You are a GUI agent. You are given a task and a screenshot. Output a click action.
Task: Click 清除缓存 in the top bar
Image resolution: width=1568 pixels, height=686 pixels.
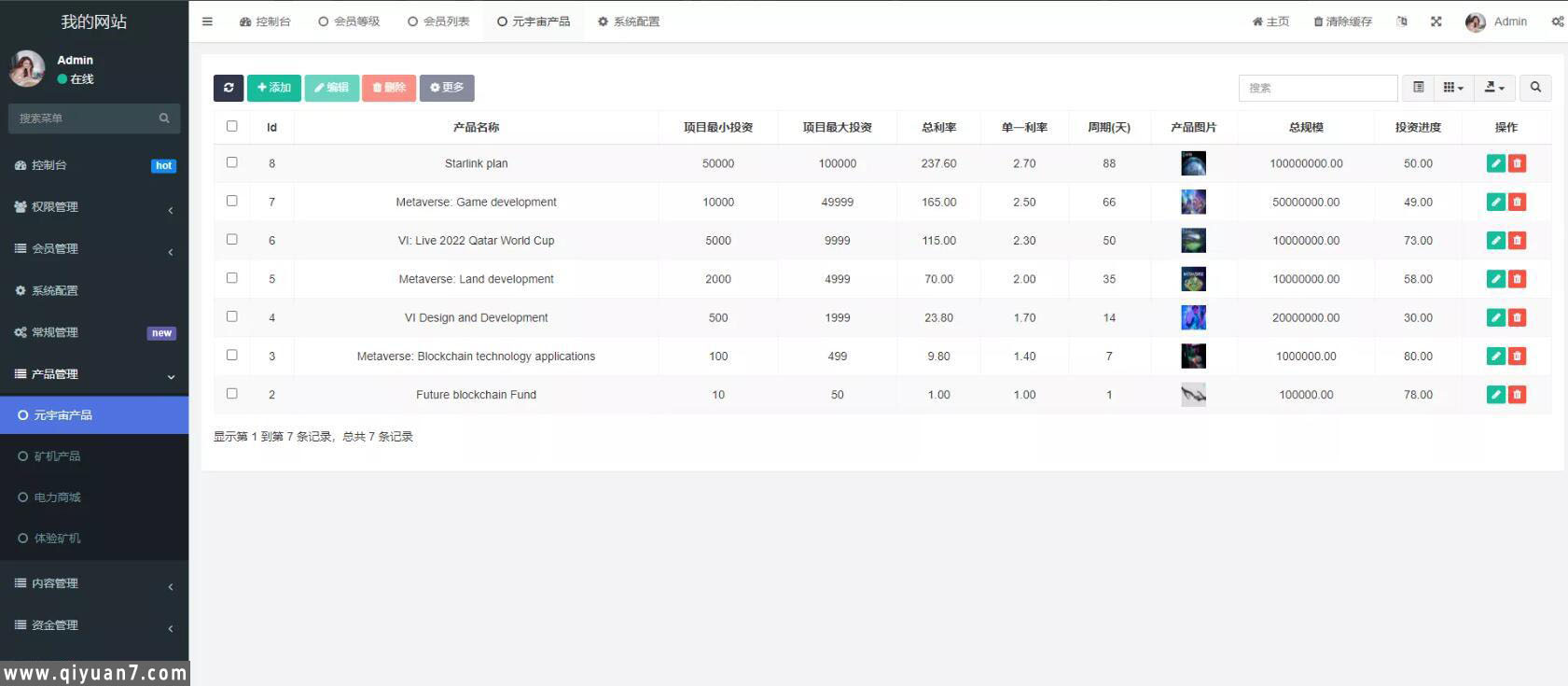1343,21
